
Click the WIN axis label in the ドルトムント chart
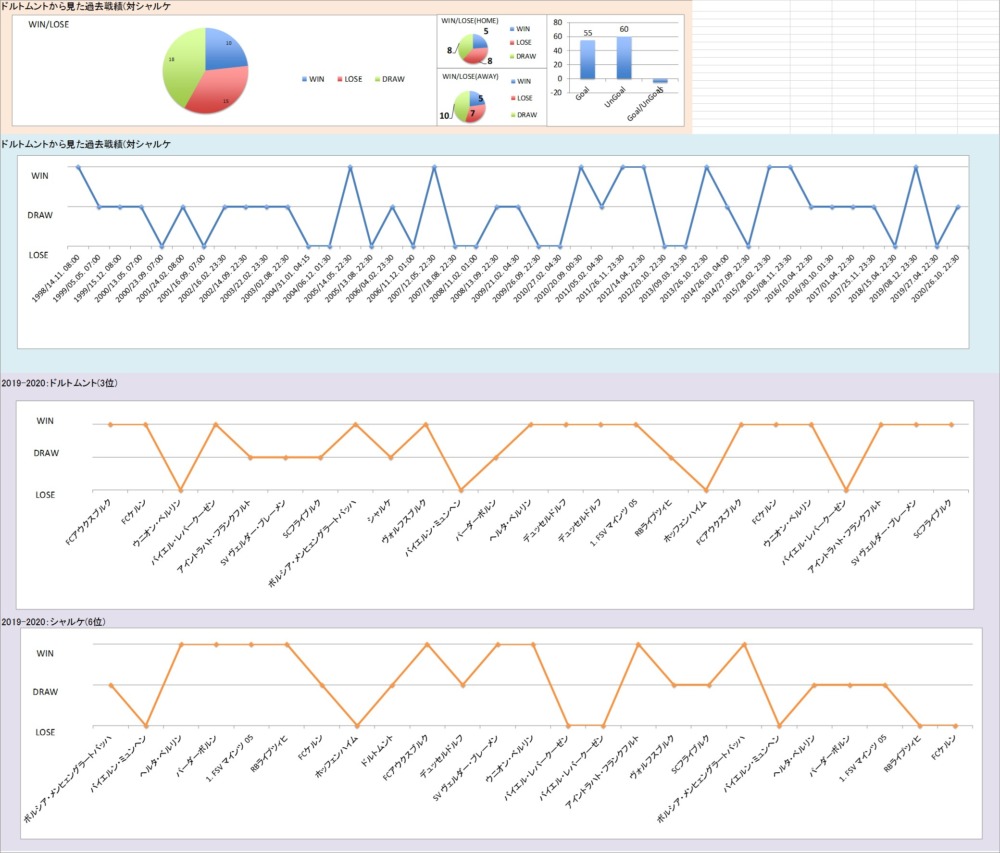[x=45, y=421]
